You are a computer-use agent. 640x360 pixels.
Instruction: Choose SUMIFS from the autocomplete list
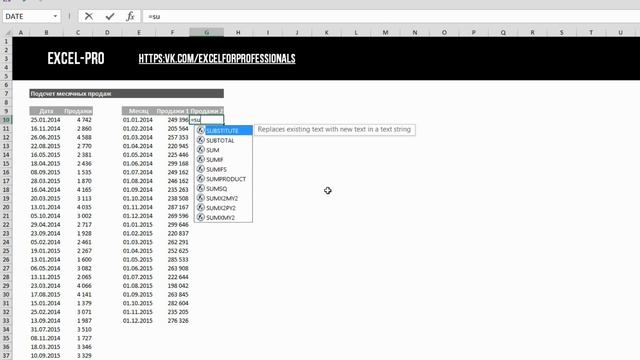[223, 169]
